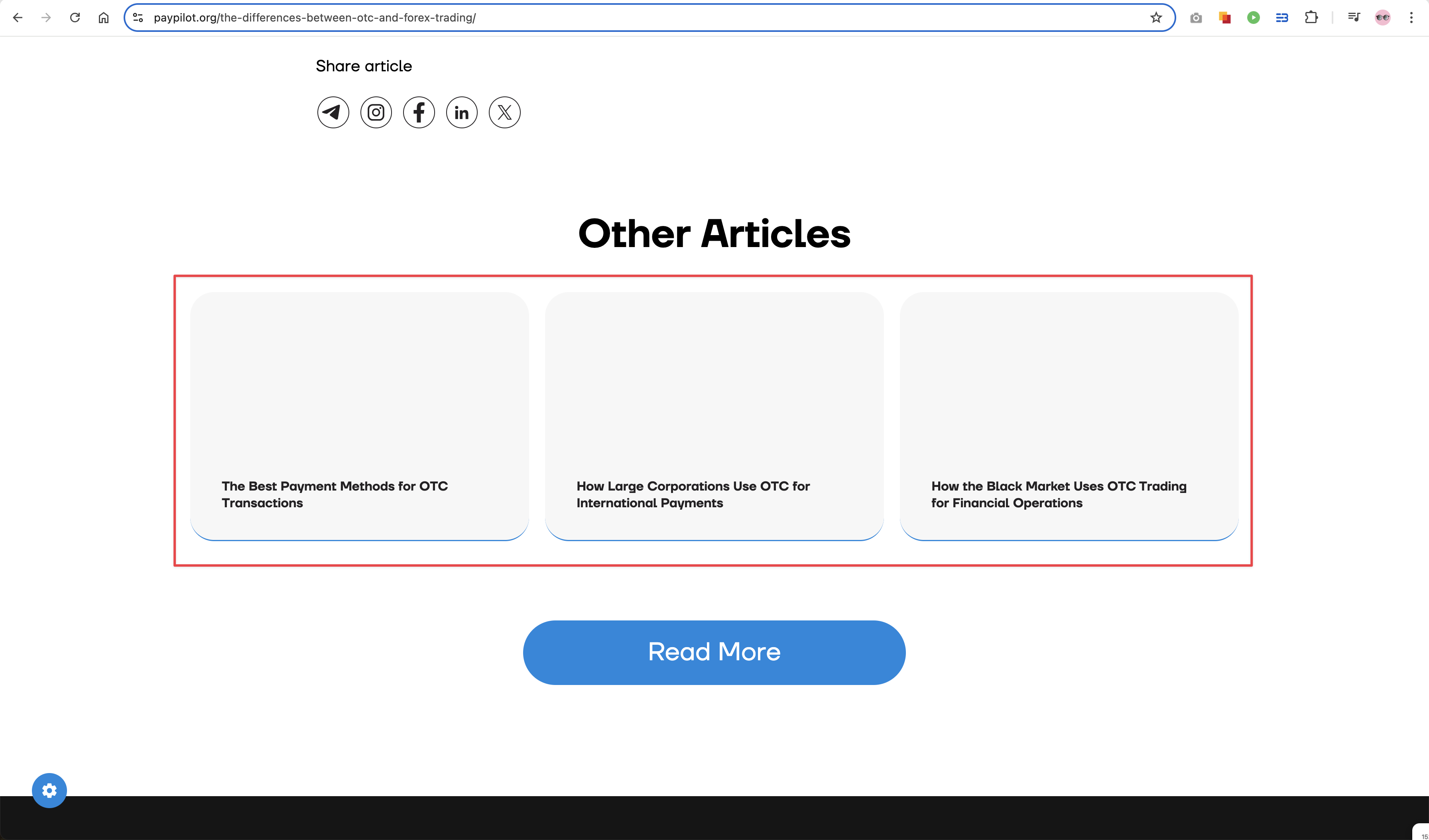
Task: View site information icon in address bar
Action: pos(138,18)
